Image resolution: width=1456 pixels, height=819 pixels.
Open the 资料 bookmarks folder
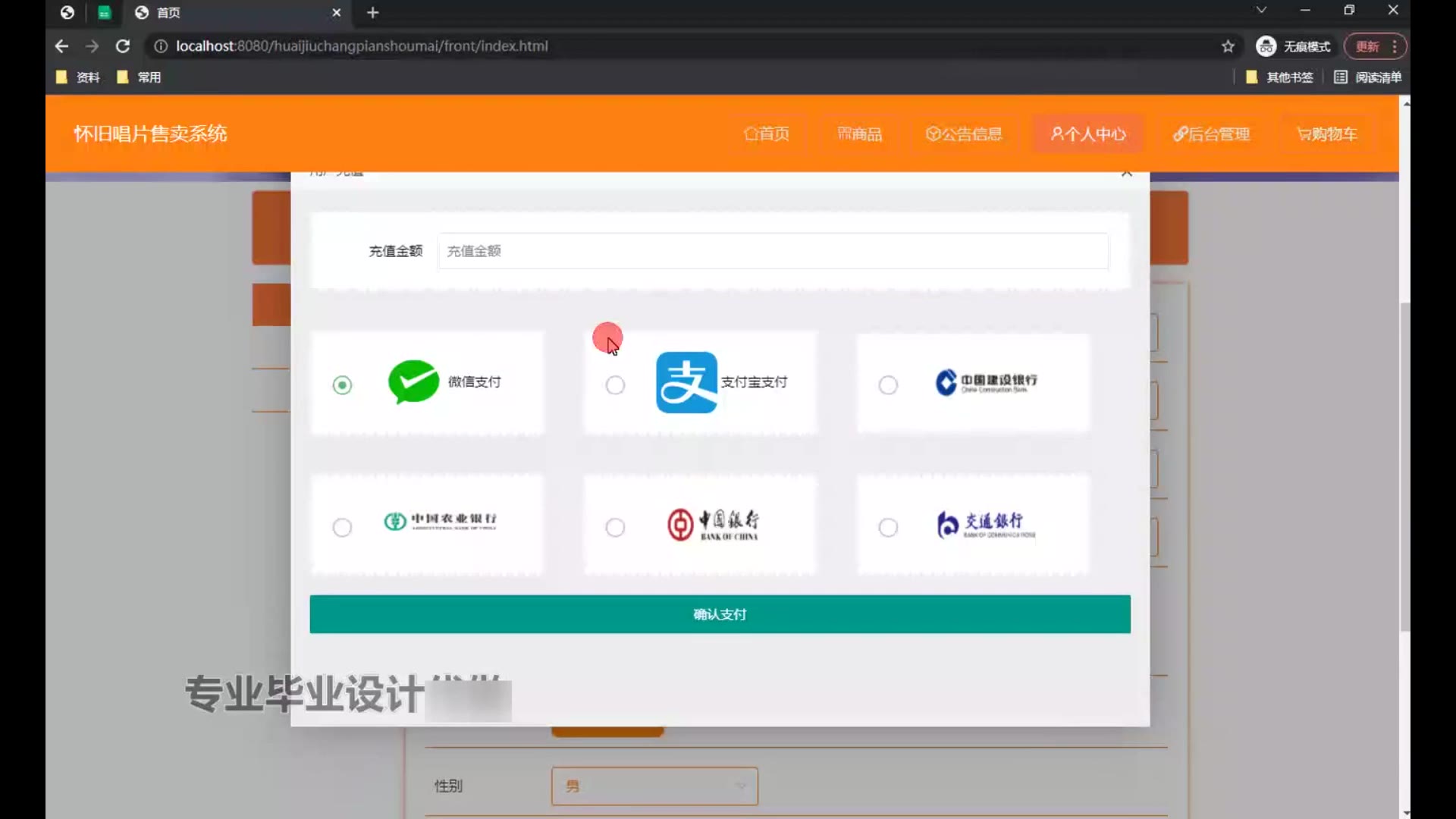click(77, 77)
